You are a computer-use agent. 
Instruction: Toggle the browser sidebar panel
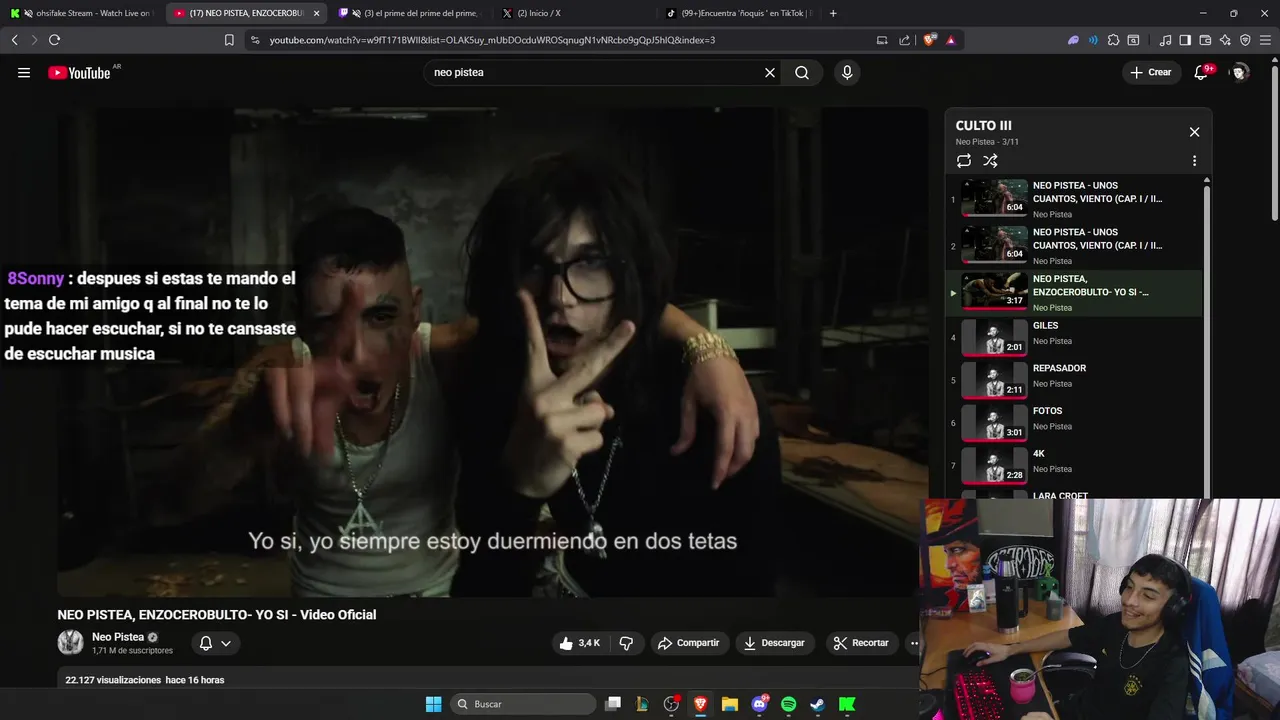pos(1185,40)
